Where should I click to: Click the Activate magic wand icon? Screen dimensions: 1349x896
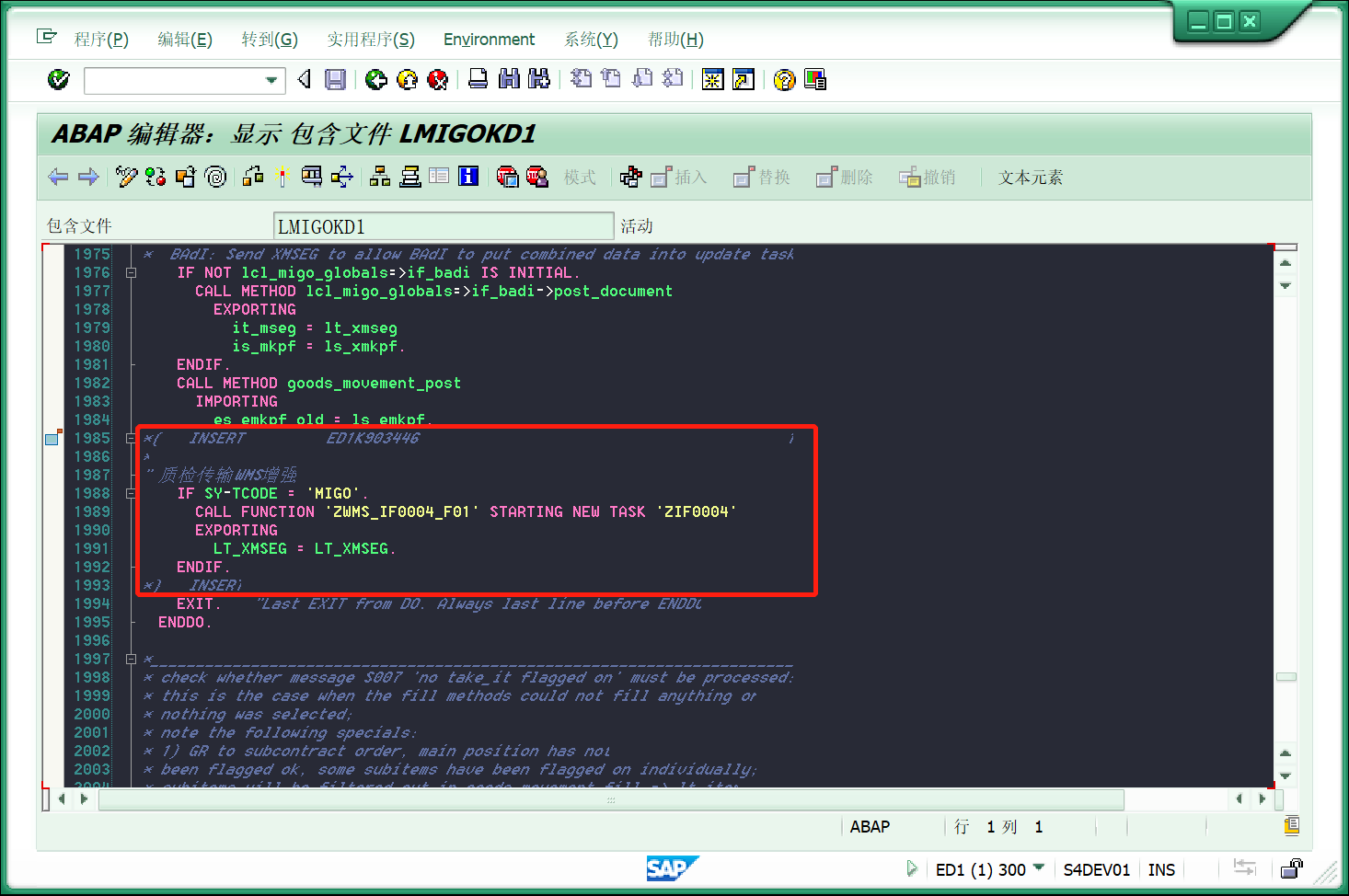[x=282, y=177]
